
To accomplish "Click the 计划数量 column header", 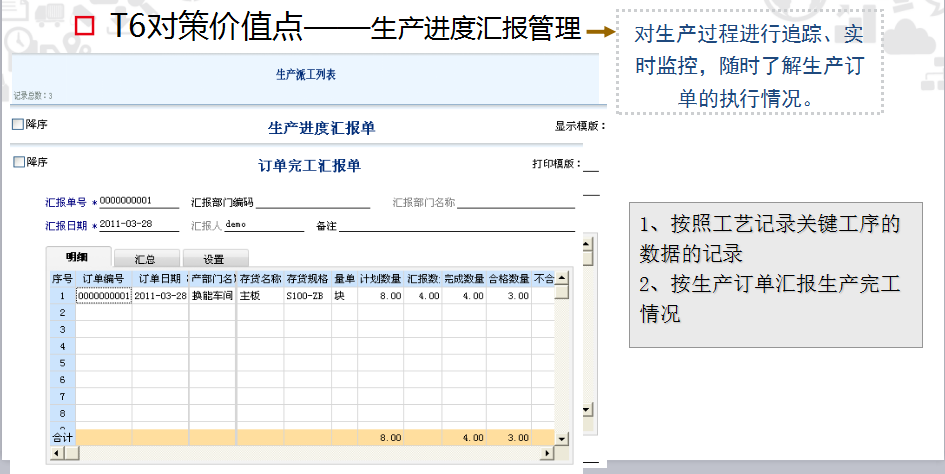I will pyautogui.click(x=381, y=279).
